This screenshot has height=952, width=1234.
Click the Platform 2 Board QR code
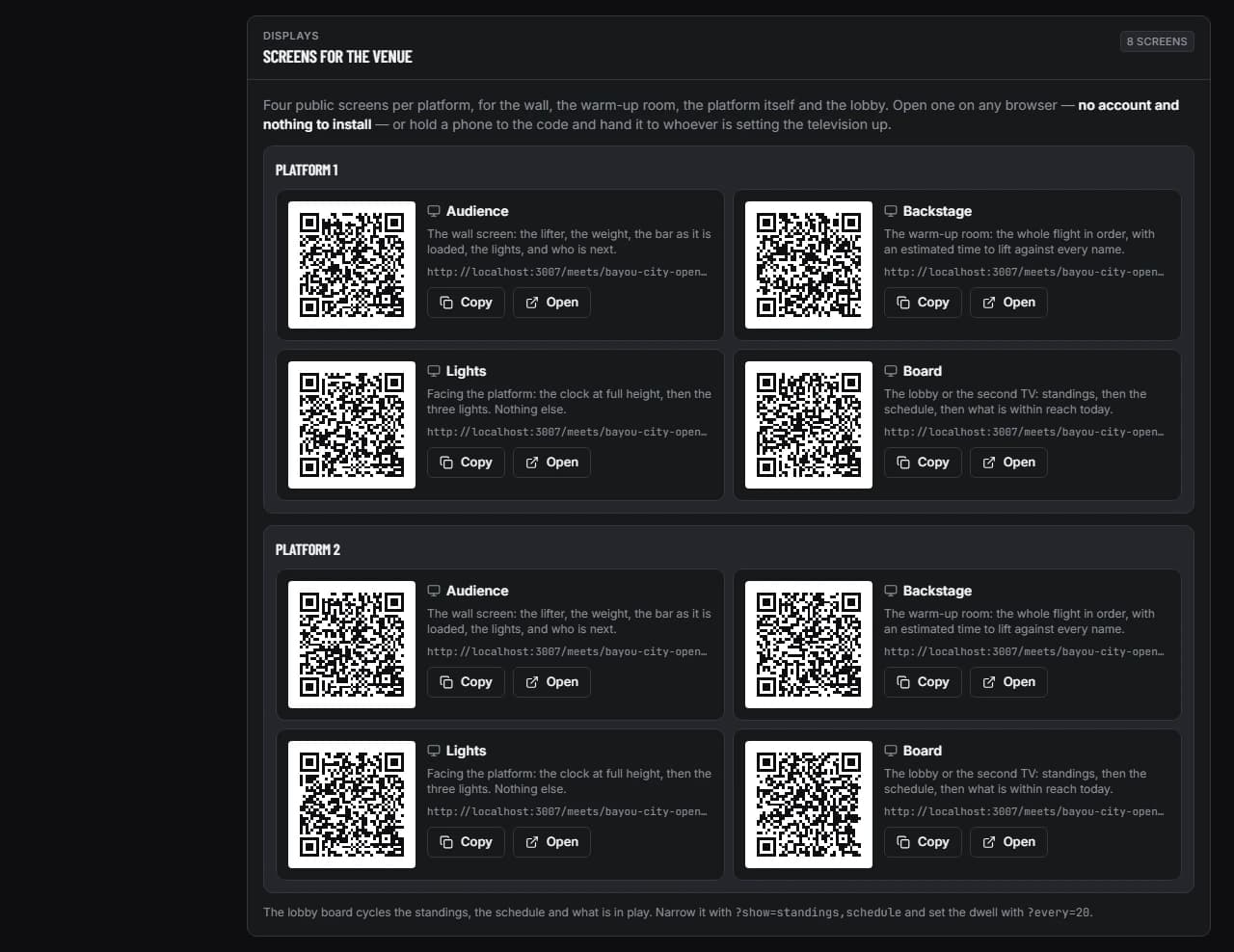[809, 805]
